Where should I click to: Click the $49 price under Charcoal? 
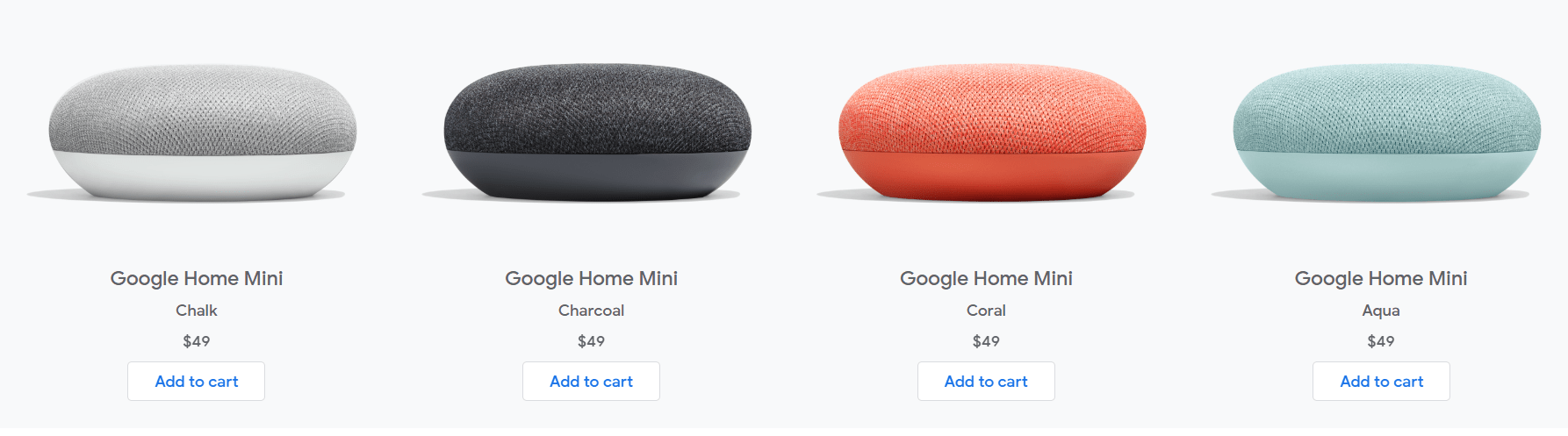click(591, 341)
